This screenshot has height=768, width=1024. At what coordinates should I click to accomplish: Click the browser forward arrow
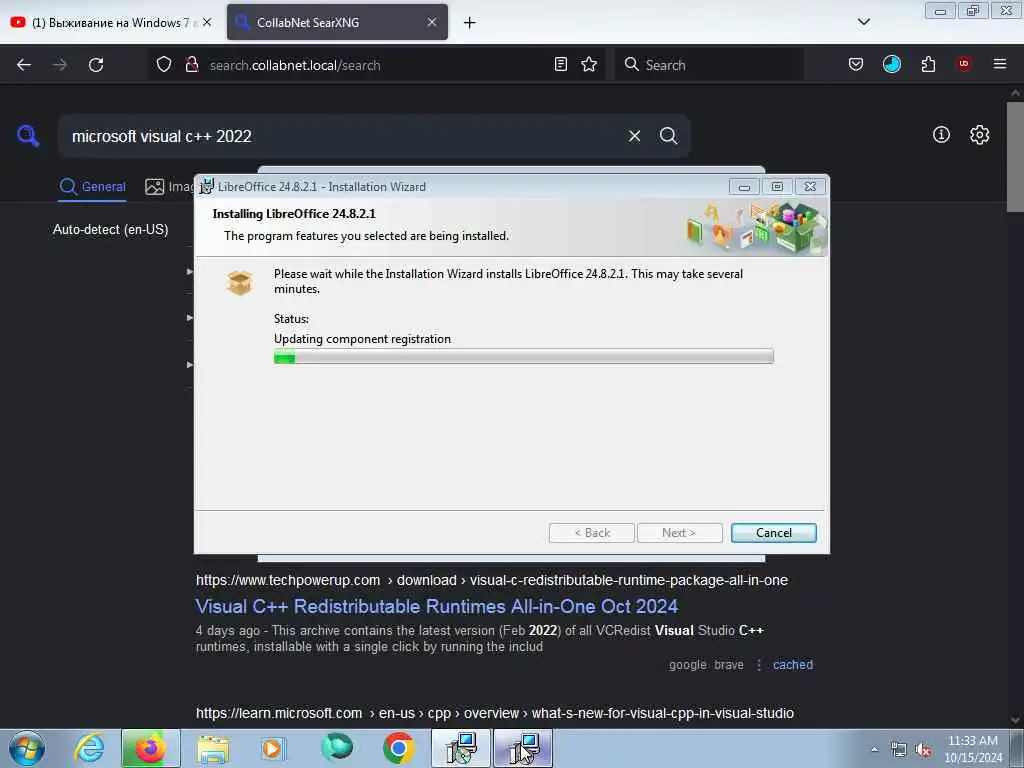pyautogui.click(x=60, y=65)
